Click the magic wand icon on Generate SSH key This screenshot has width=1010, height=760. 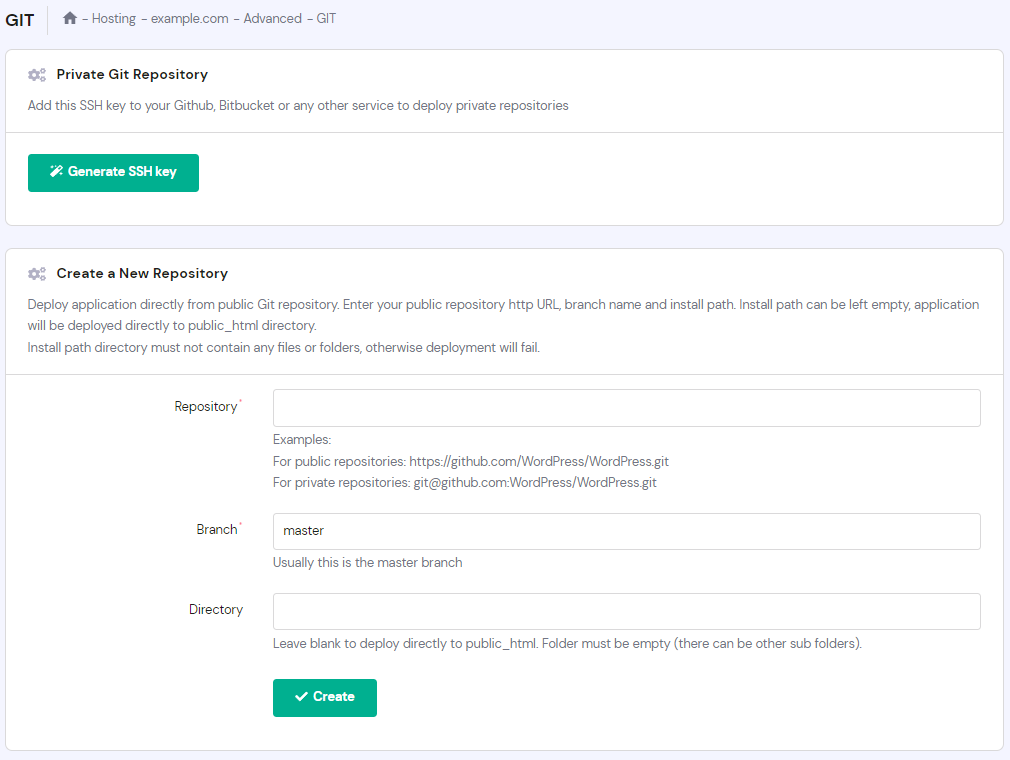coord(58,172)
